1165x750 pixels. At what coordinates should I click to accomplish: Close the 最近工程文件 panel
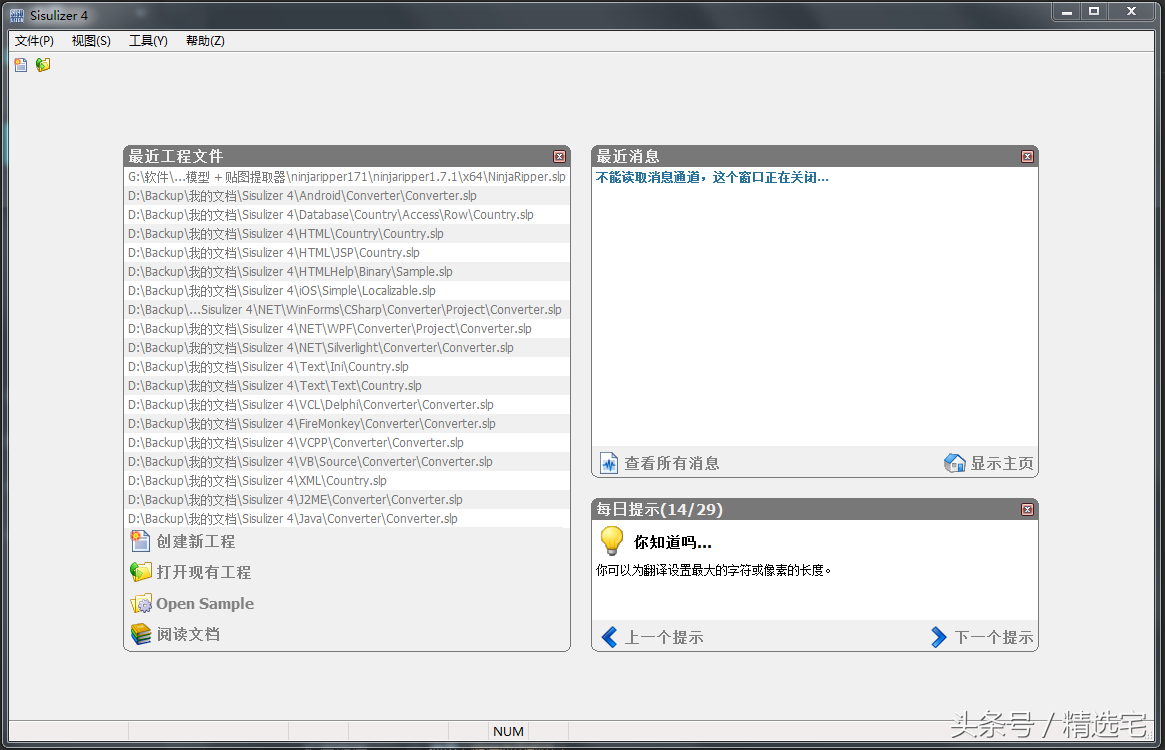point(559,156)
